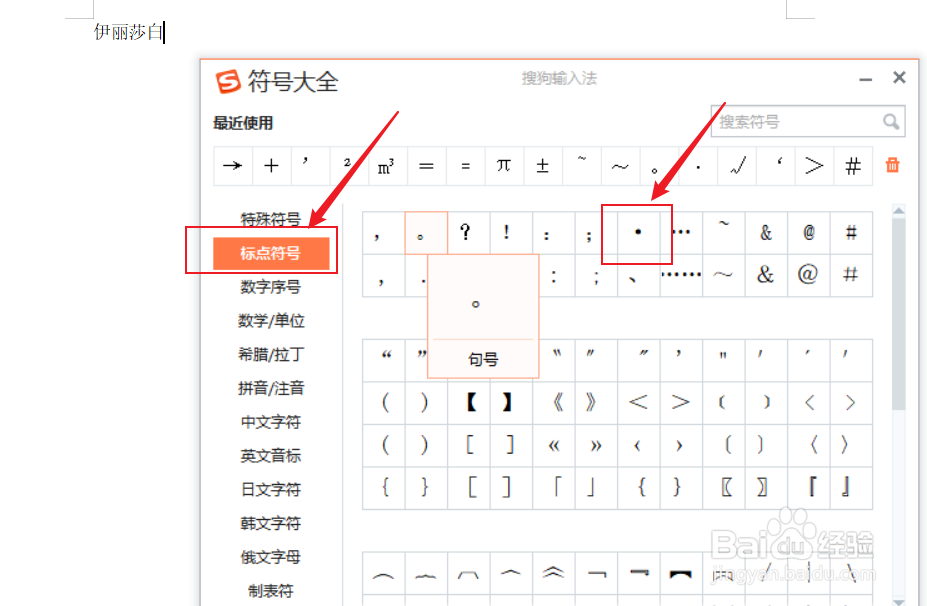Select the ± symbol in the recent row
Image resolution: width=927 pixels, height=606 pixels.
542,166
